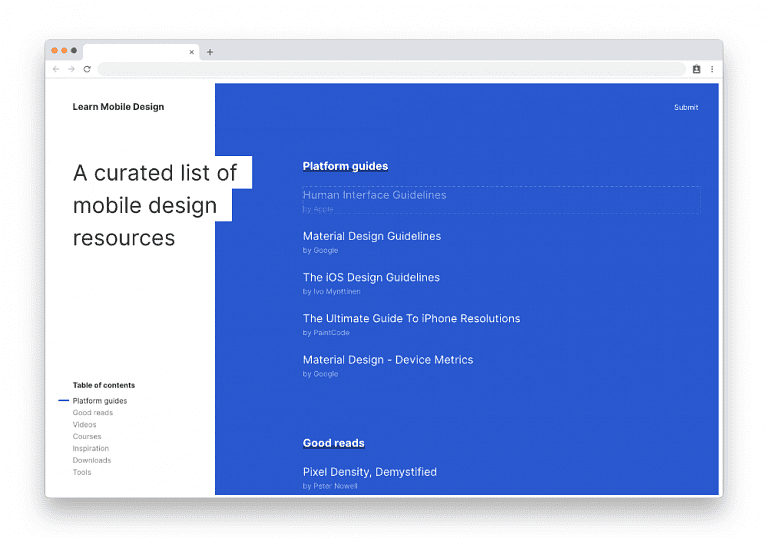Close the current browser tab
This screenshot has width=768, height=538.
tap(192, 52)
